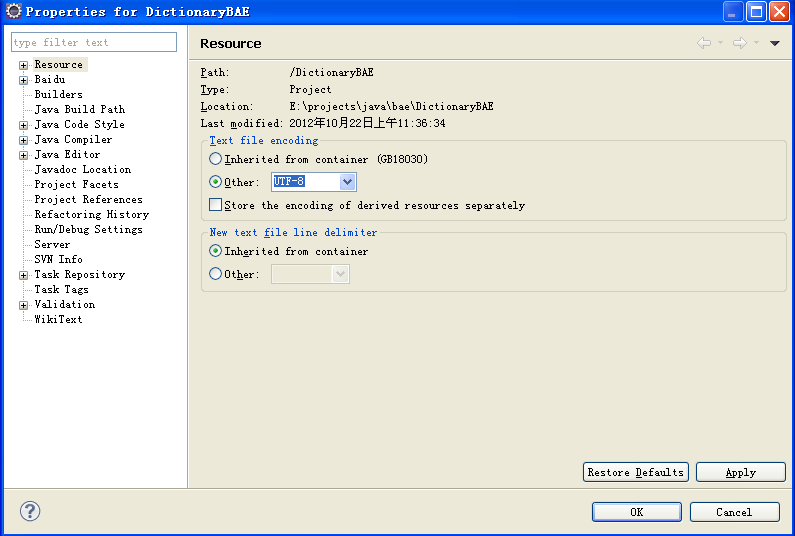The image size is (795, 536).
Task: Click the back navigation arrow icon
Action: [704, 43]
